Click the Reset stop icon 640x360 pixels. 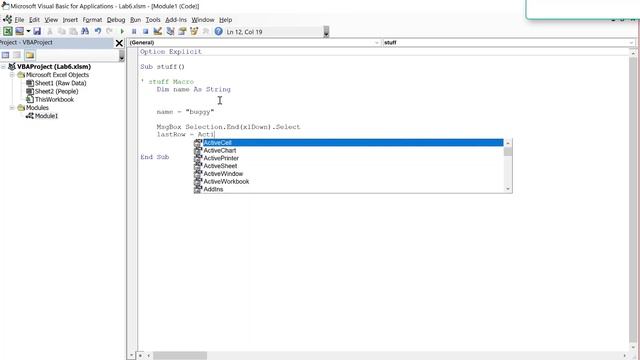(145, 31)
